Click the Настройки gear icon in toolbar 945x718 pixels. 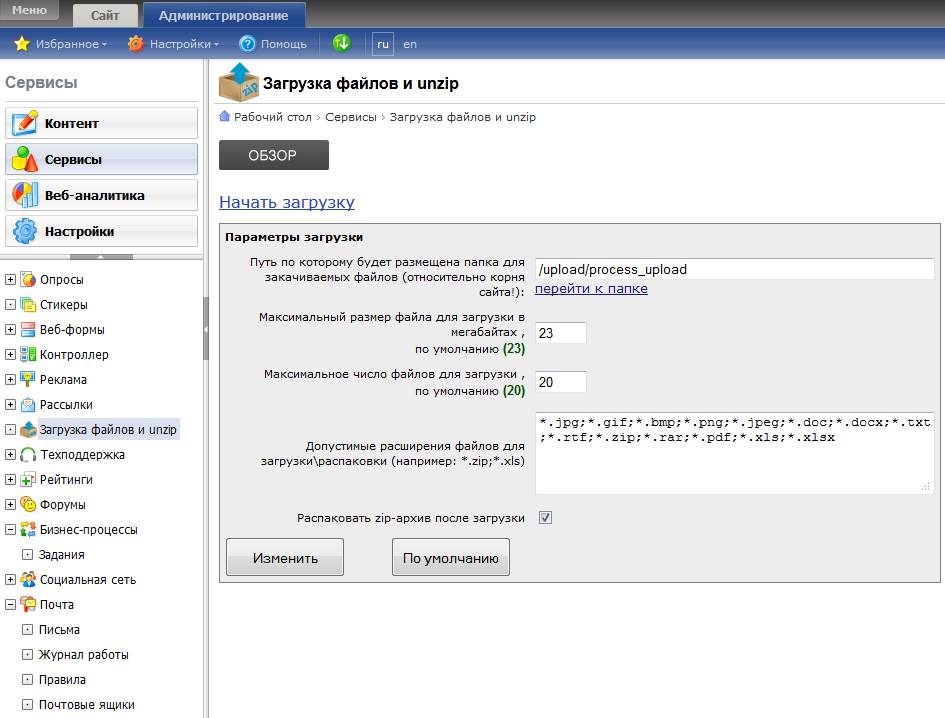point(136,44)
